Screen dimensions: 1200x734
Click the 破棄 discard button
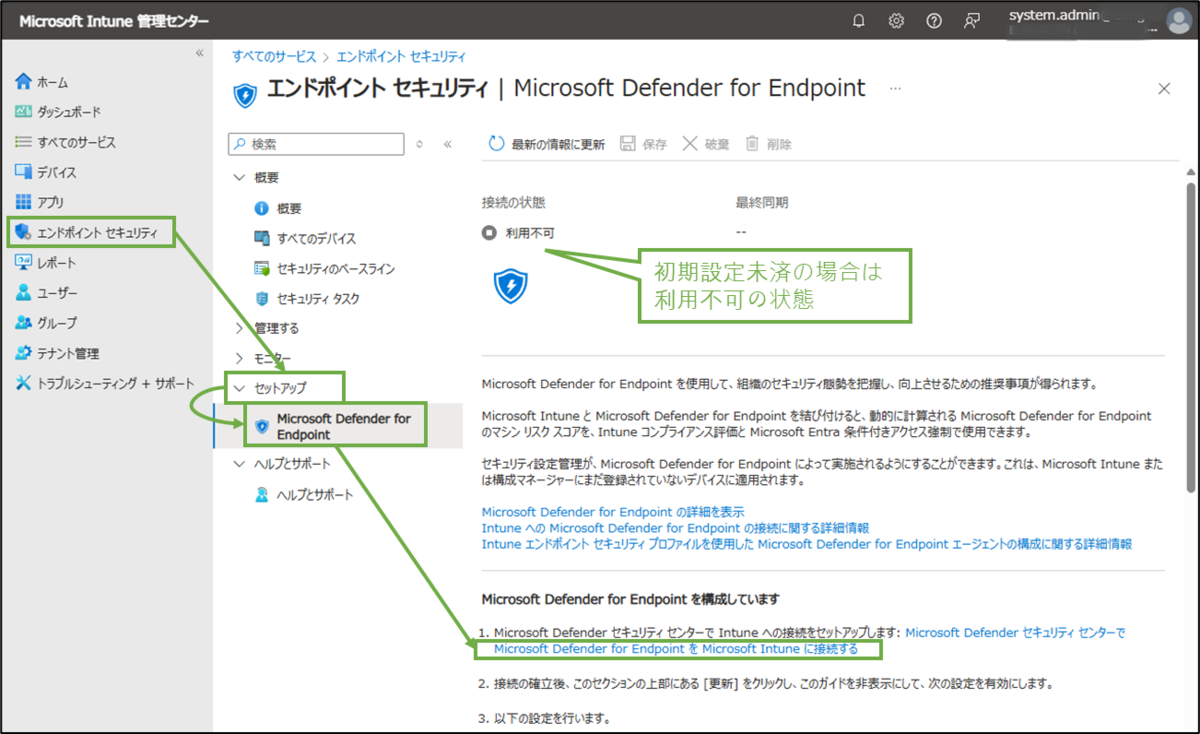coord(705,144)
